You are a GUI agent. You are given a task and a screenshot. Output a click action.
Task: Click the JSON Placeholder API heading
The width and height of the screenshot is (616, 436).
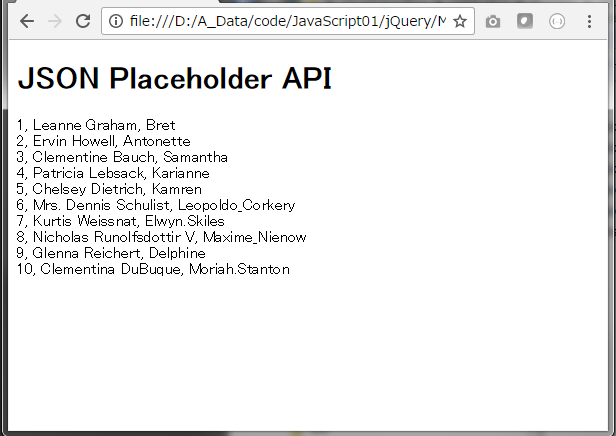coord(175,78)
